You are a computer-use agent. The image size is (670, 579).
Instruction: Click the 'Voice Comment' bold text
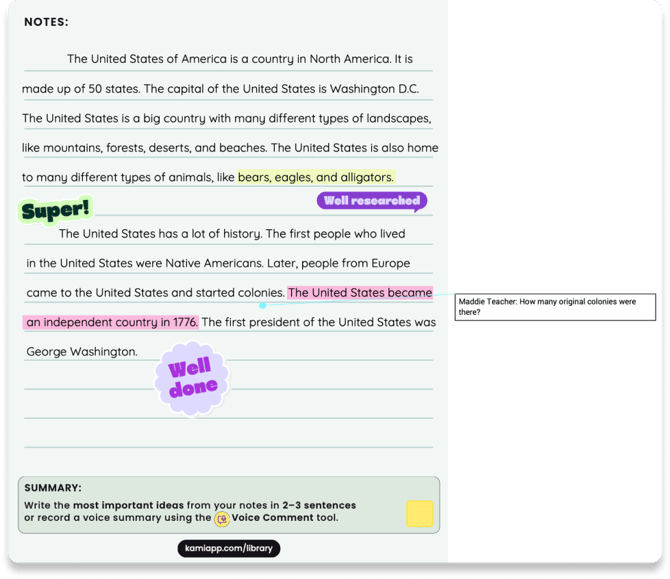pyautogui.click(x=273, y=517)
